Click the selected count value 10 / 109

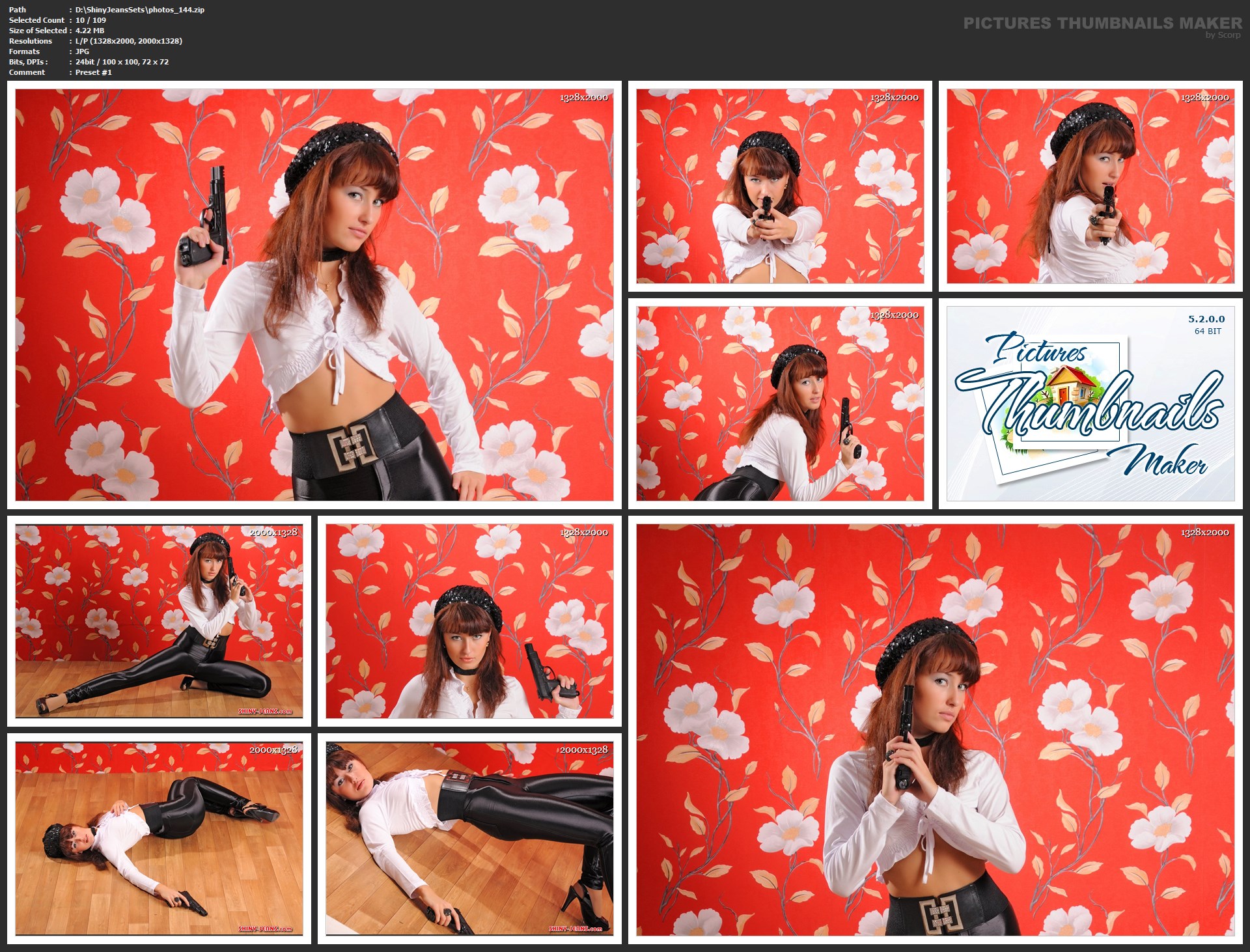pos(90,20)
